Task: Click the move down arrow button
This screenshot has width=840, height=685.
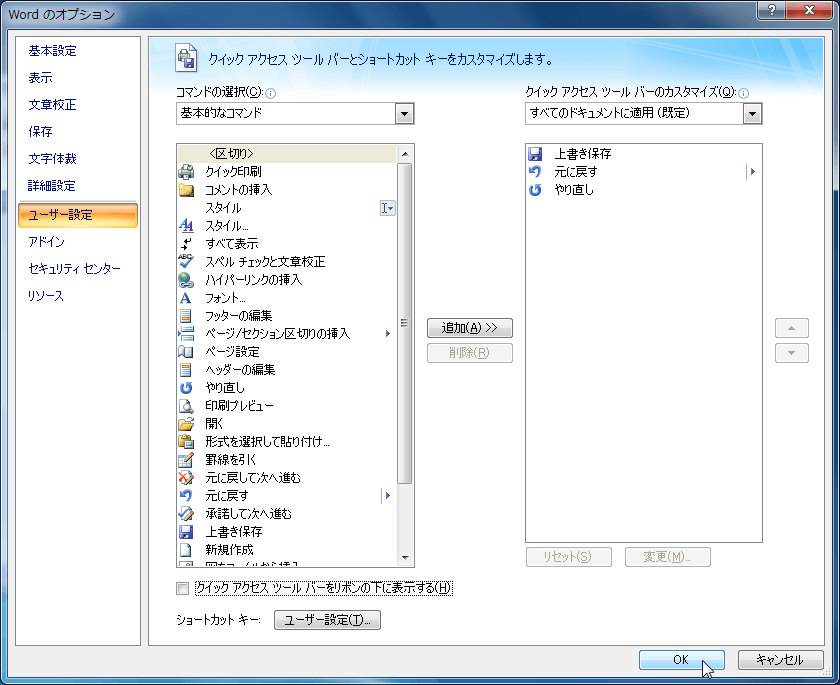Action: click(x=792, y=353)
